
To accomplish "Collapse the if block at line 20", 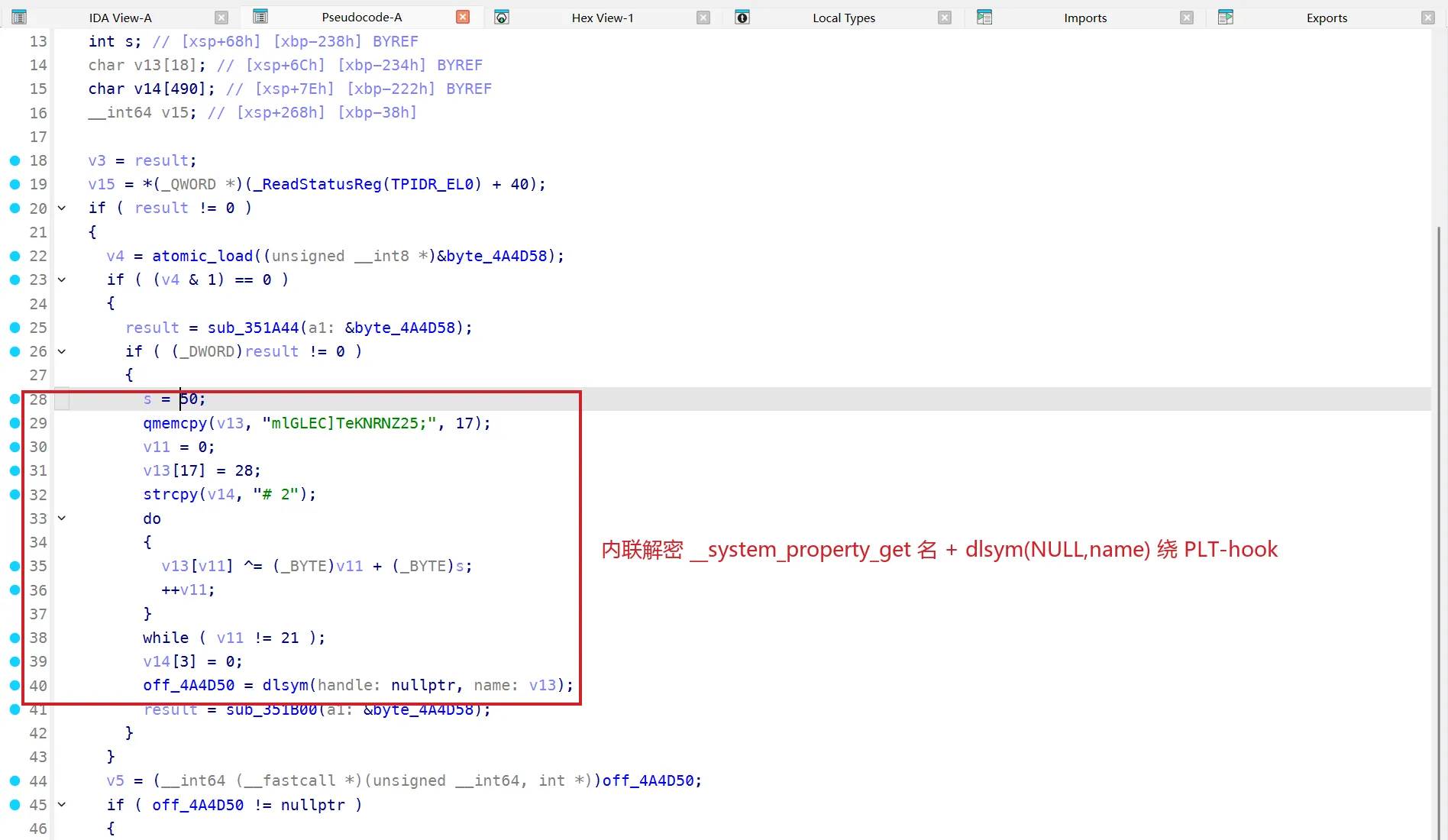I will pos(62,208).
